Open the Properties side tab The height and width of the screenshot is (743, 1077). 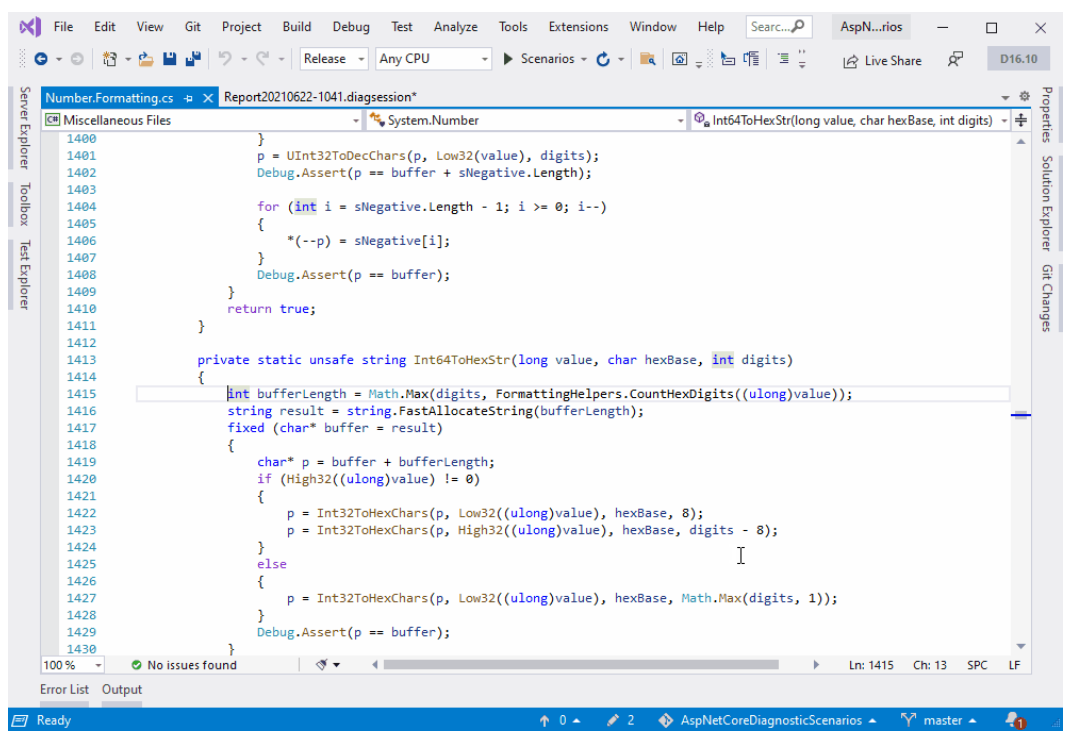1047,115
